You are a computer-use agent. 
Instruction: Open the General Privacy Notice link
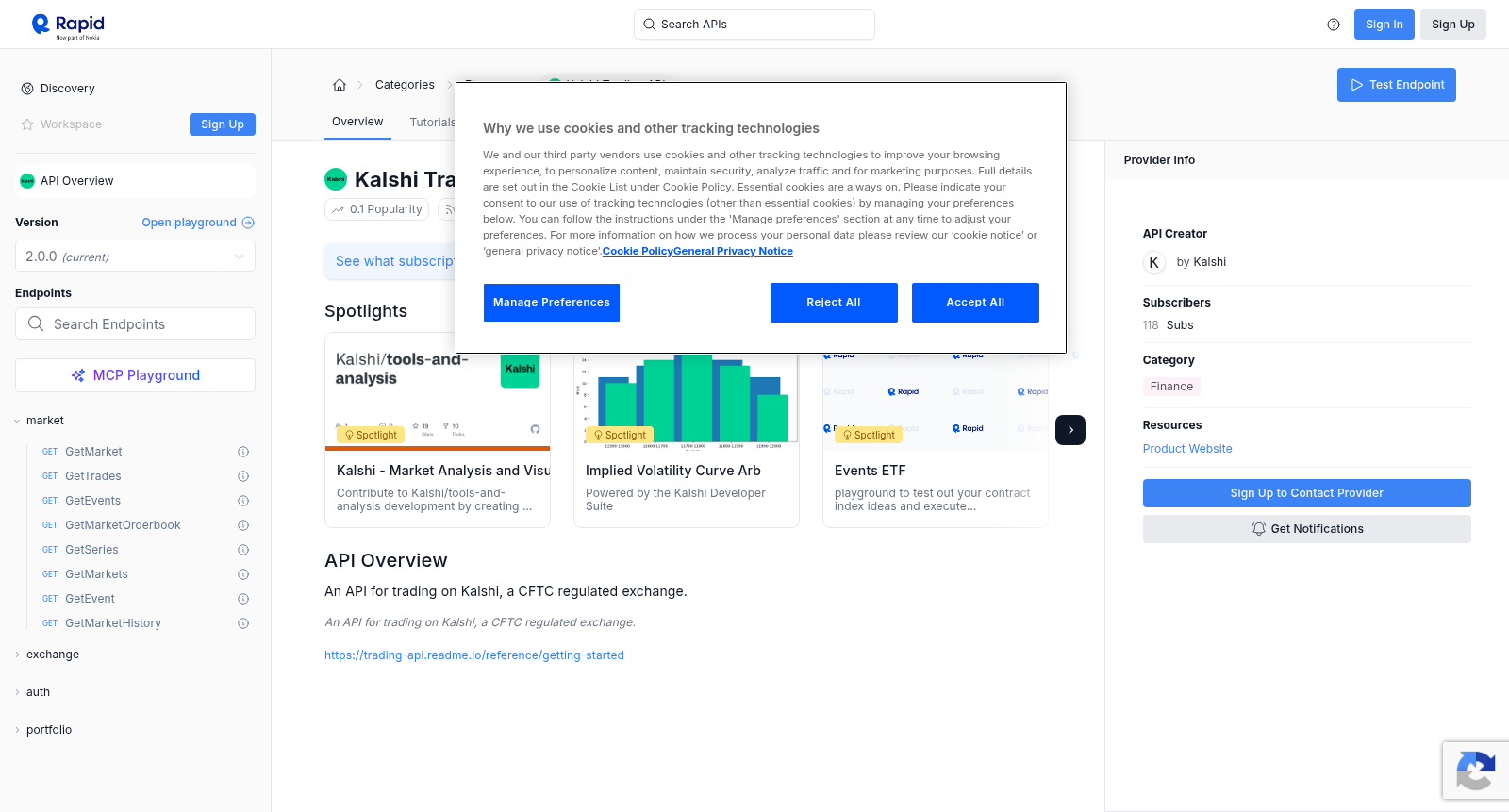coord(734,251)
